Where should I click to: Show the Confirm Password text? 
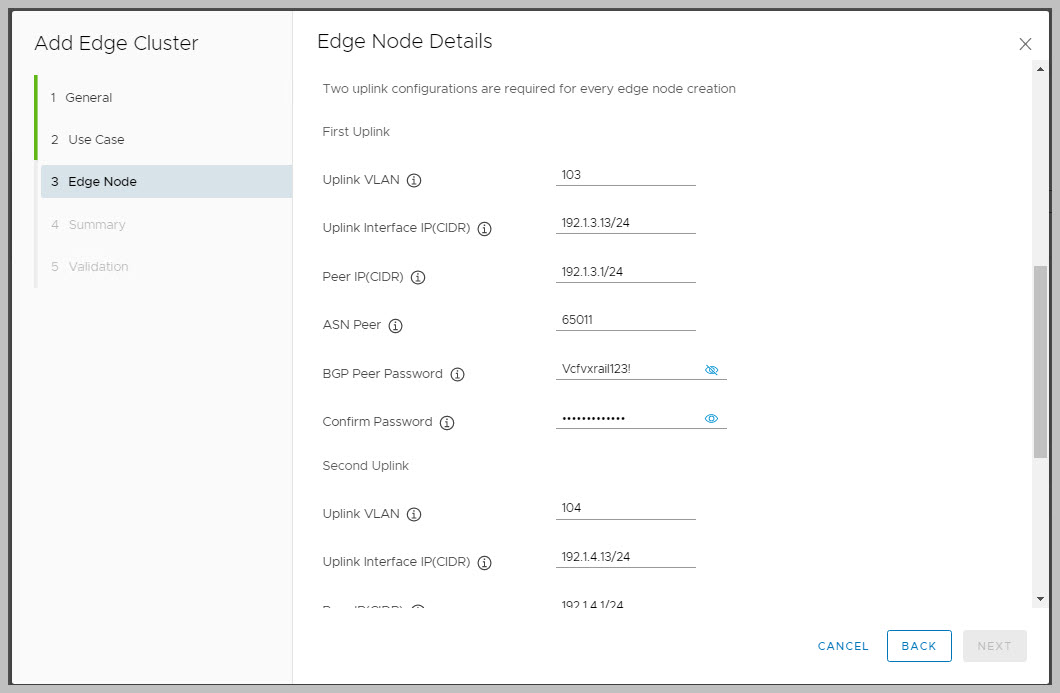(x=712, y=419)
